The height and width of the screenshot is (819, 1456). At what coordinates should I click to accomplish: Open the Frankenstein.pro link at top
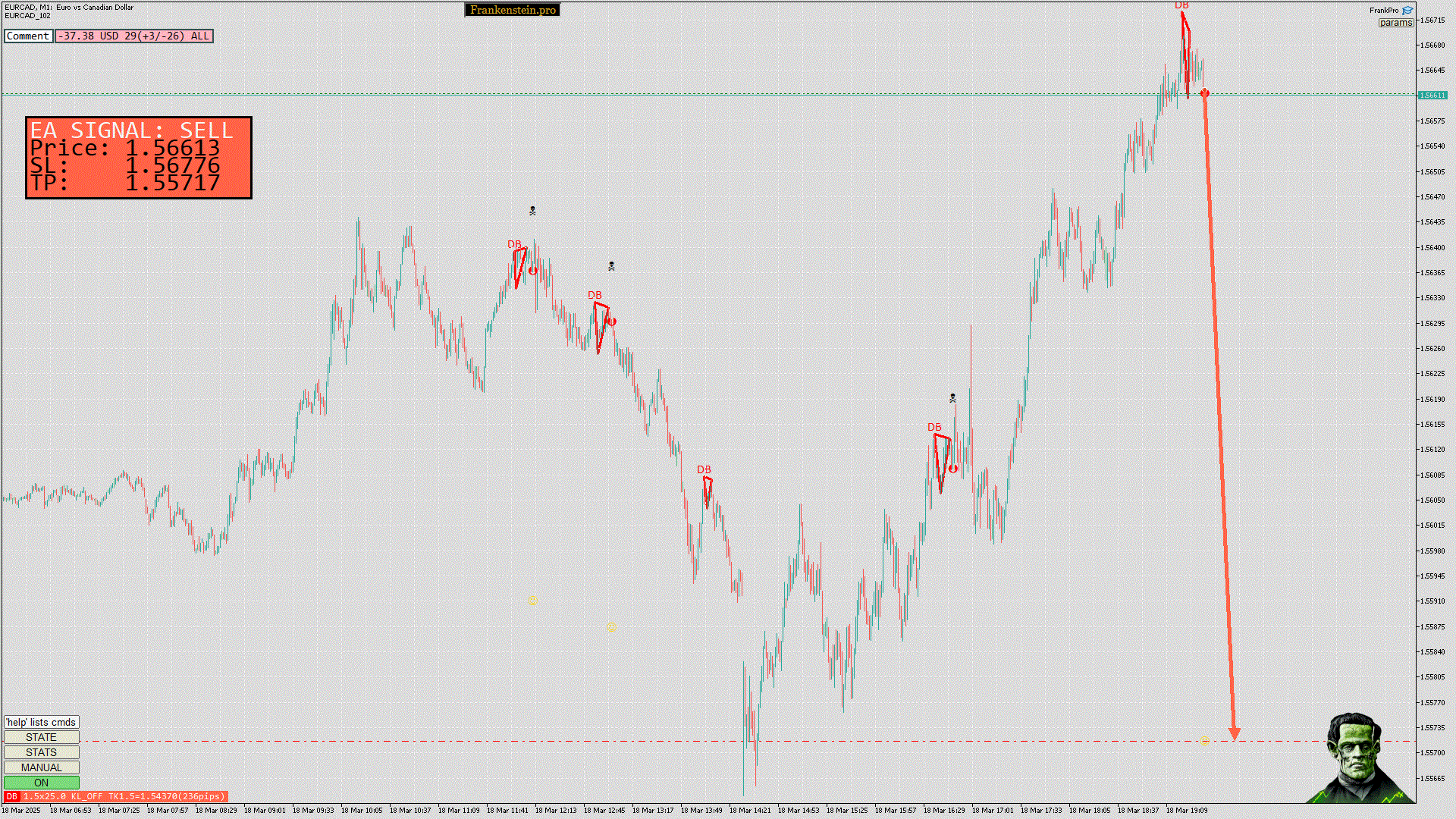(x=513, y=10)
